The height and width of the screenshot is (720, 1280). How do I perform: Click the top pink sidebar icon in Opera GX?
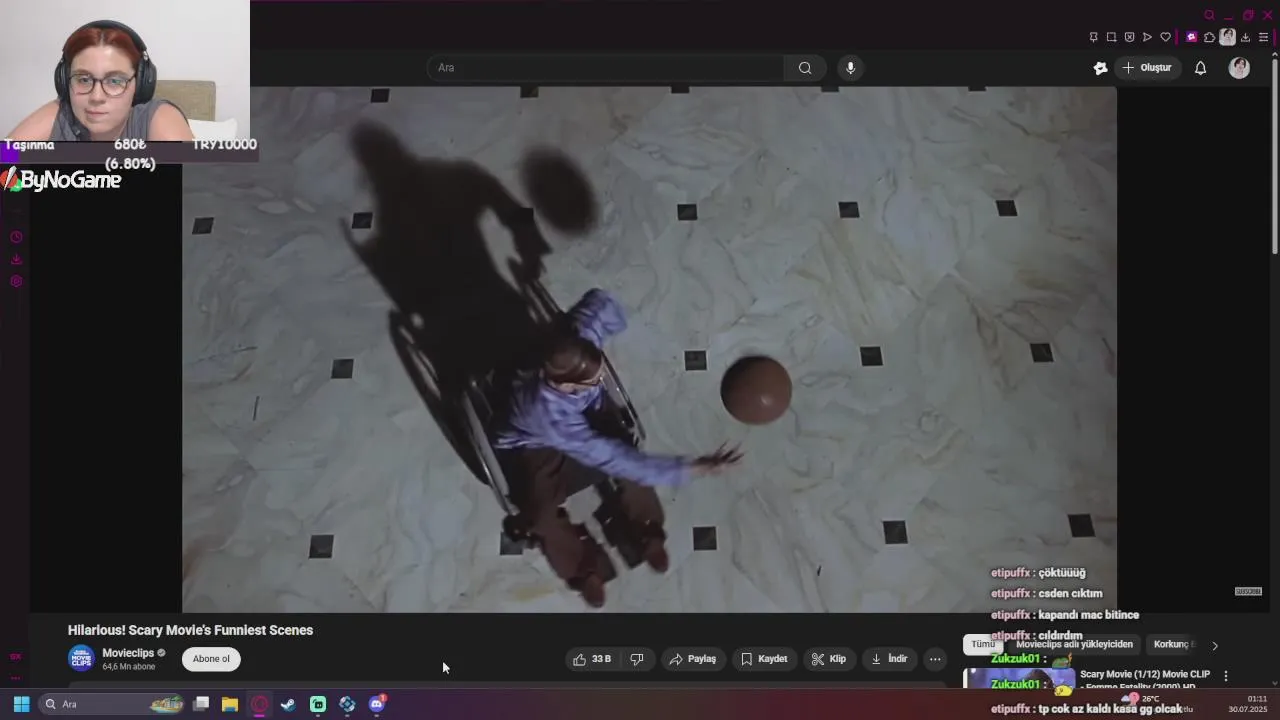[x=16, y=238]
